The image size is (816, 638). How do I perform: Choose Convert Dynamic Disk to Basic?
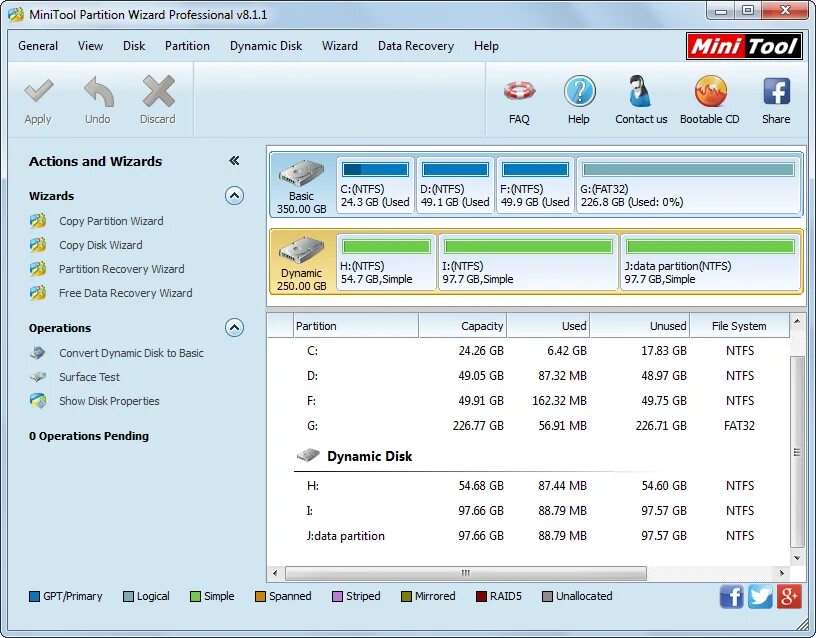(x=131, y=353)
